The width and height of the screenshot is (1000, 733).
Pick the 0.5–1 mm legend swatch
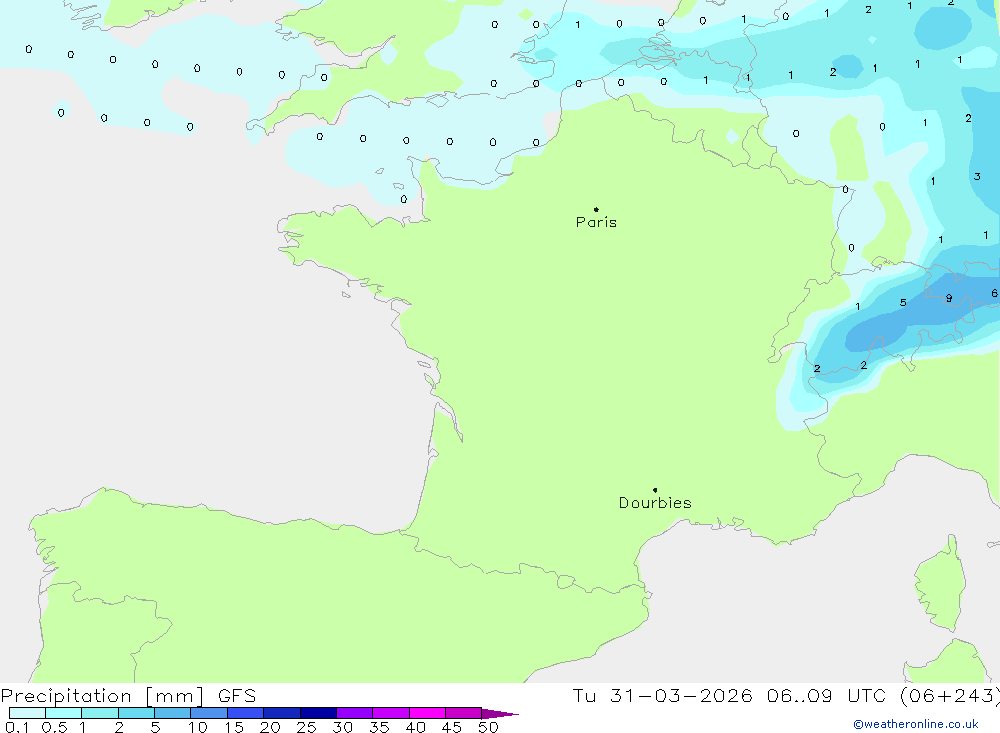[64, 713]
